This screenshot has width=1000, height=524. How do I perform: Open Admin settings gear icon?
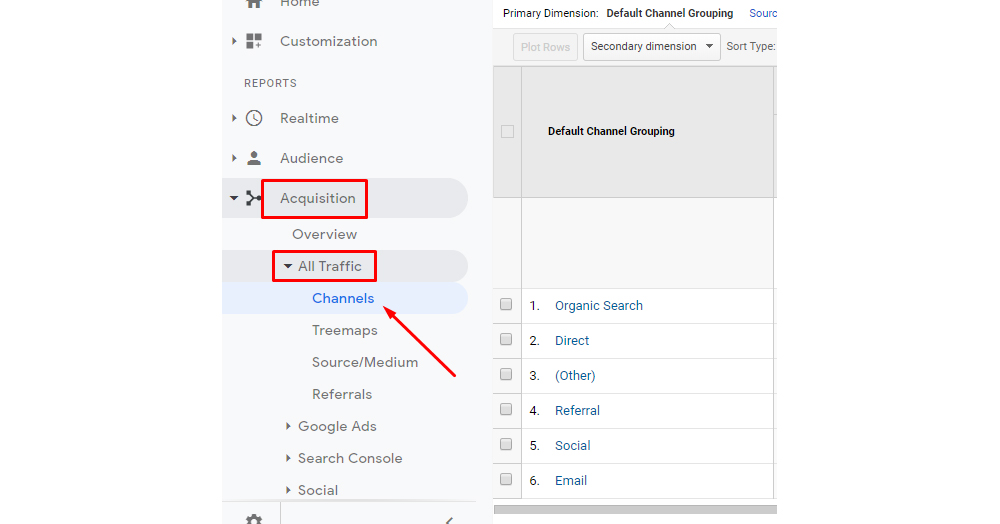254,519
